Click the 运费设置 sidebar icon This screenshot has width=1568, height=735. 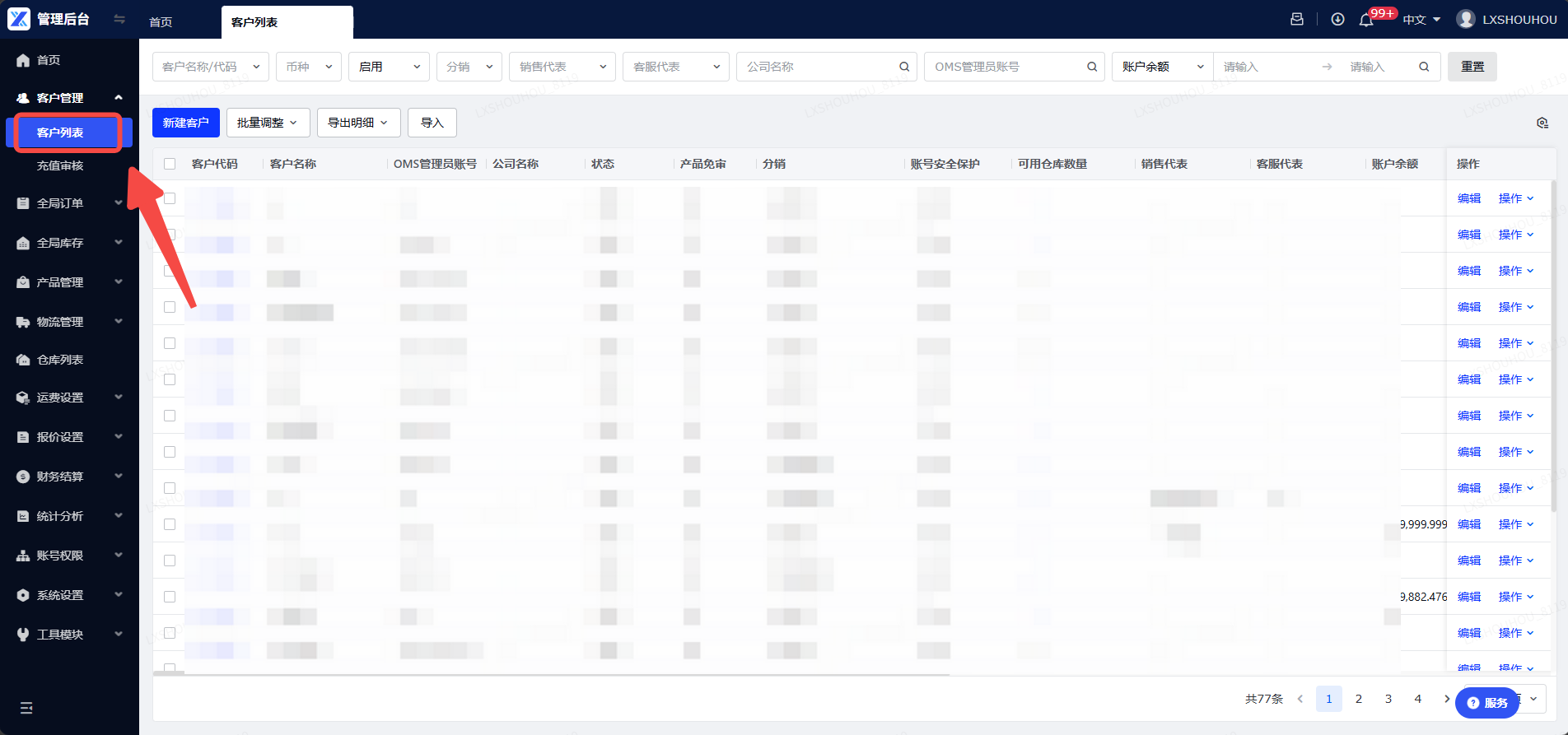click(23, 398)
